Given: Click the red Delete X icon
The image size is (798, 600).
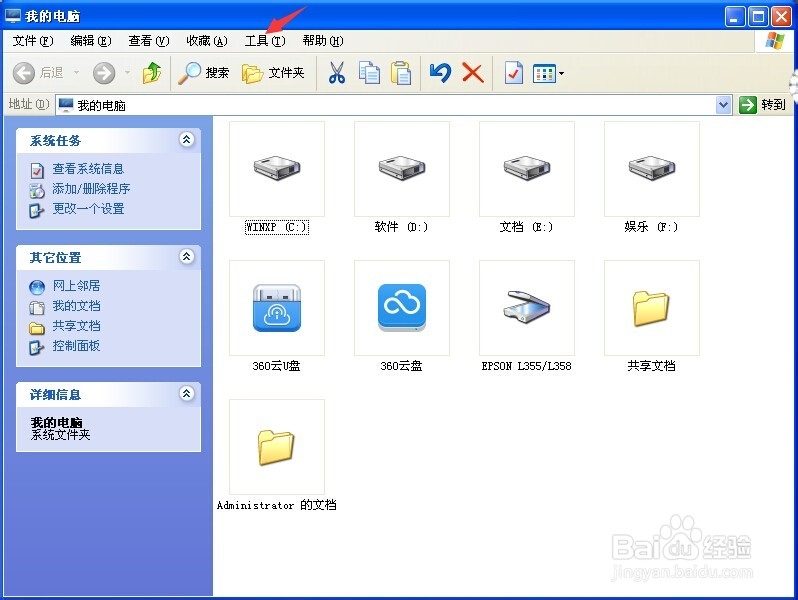Looking at the screenshot, I should (x=473, y=73).
